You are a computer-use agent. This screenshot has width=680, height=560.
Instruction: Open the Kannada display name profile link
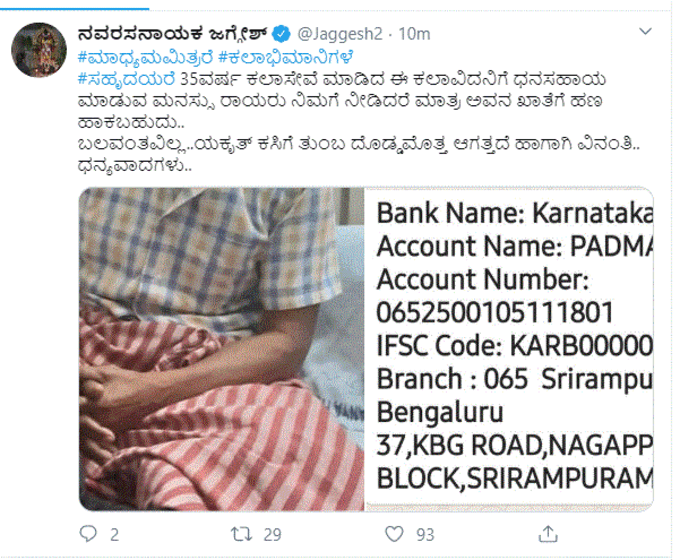(172, 33)
